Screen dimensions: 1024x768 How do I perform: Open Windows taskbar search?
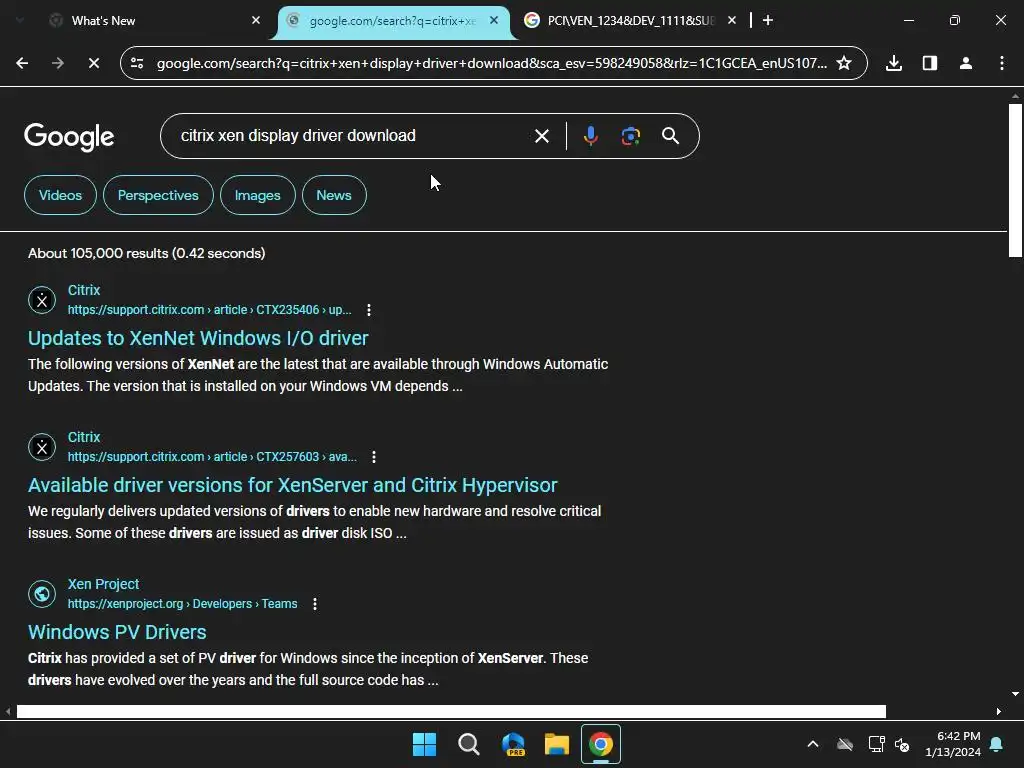(469, 744)
